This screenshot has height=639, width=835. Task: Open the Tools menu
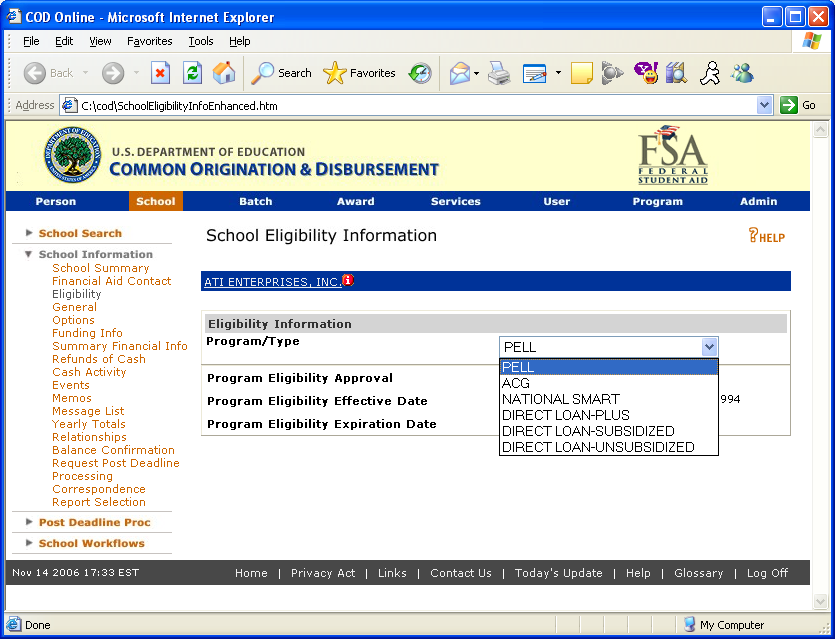[x=201, y=41]
